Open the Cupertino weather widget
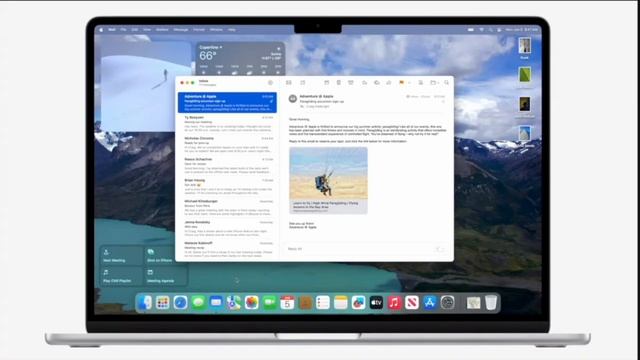640x360 pixels. 240,58
